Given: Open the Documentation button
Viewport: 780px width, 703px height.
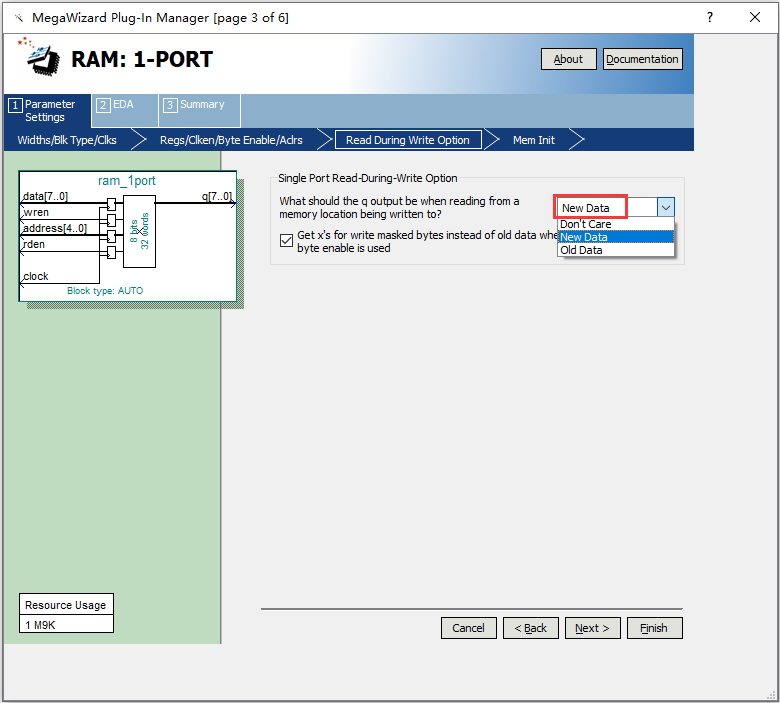Looking at the screenshot, I should click(x=642, y=59).
